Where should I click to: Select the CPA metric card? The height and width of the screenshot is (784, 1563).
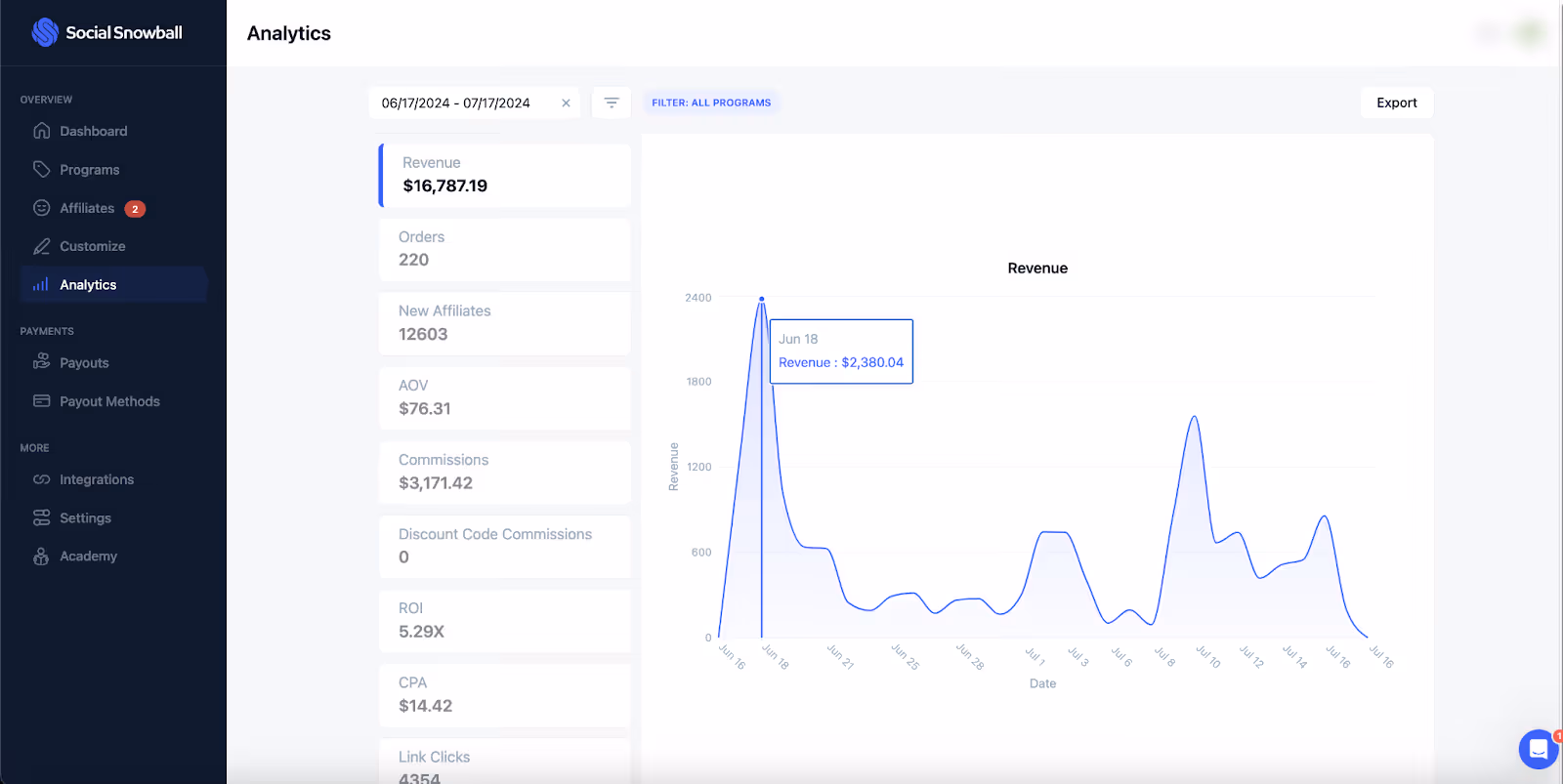click(505, 694)
